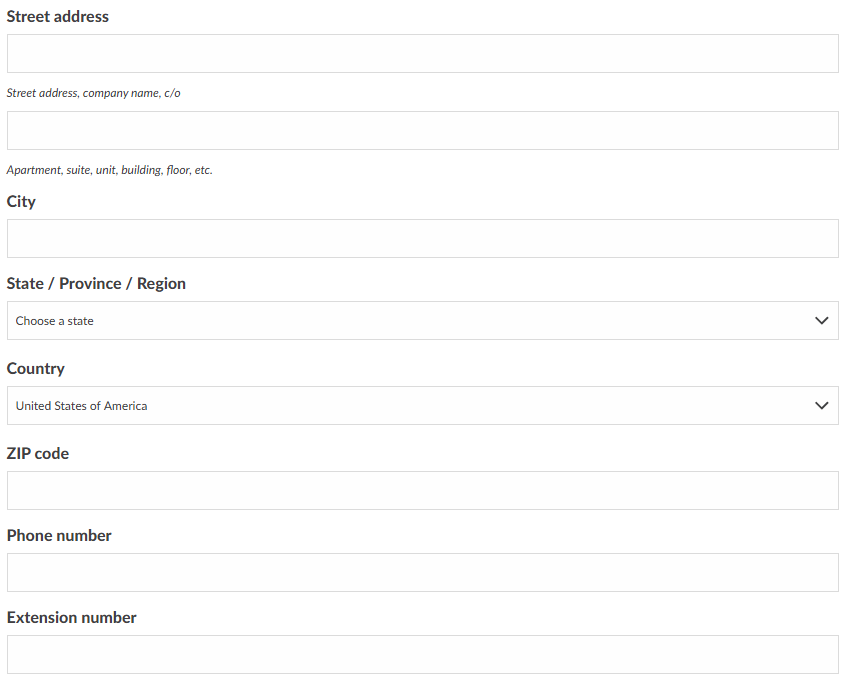The width and height of the screenshot is (848, 685).
Task: Focus the first Street address input field
Action: point(422,54)
